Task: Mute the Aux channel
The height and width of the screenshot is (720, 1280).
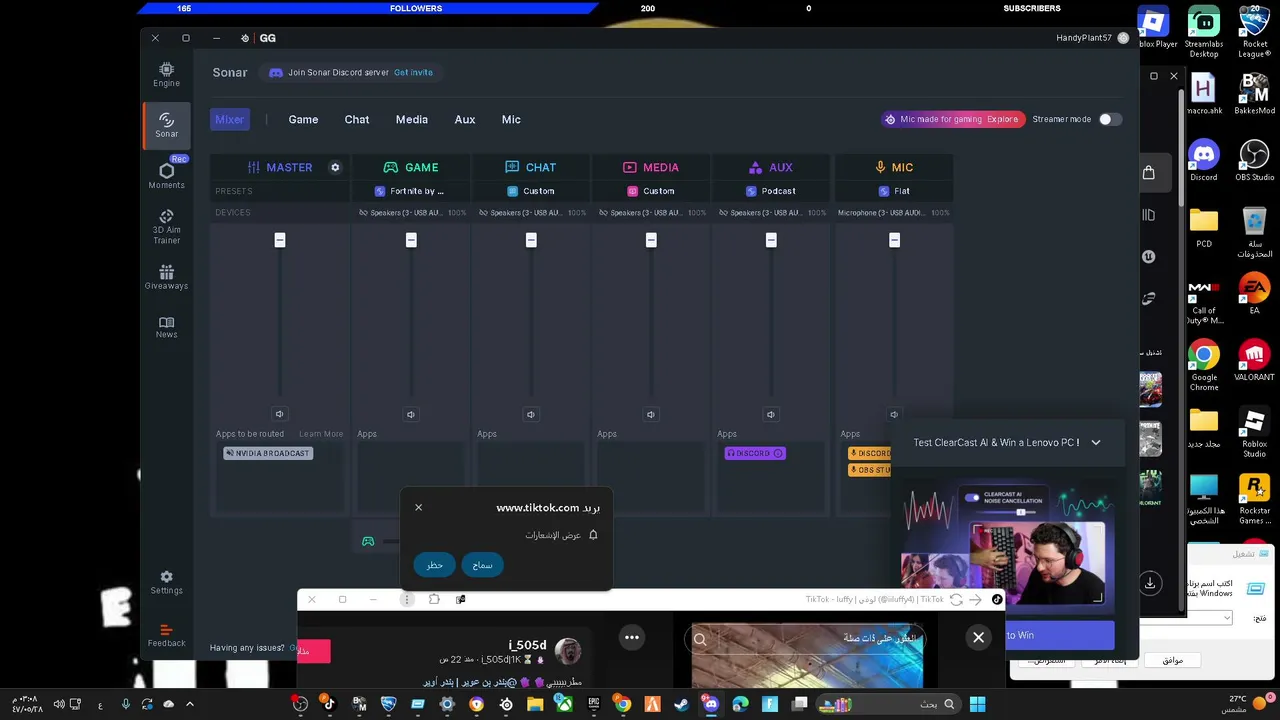Action: (770, 414)
